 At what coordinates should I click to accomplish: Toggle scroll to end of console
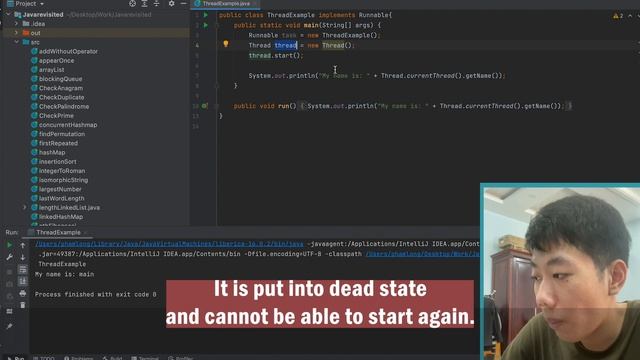[23, 281]
